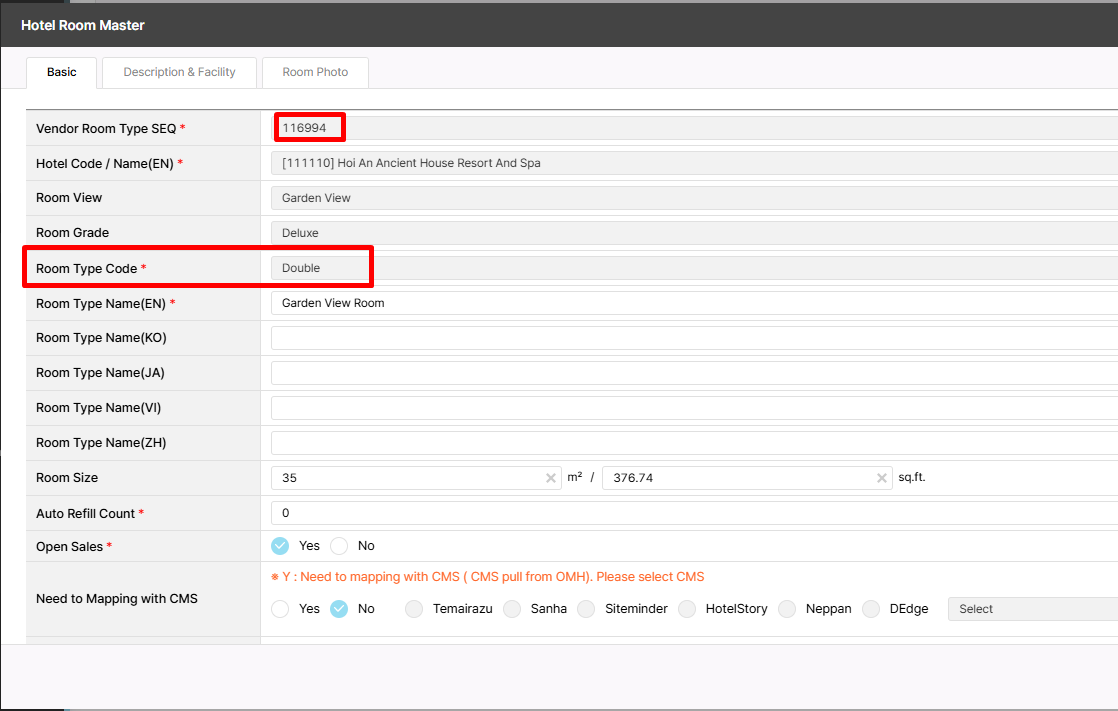Image resolution: width=1118 pixels, height=711 pixels.
Task: Open the Room Photo tab
Action: (x=315, y=72)
